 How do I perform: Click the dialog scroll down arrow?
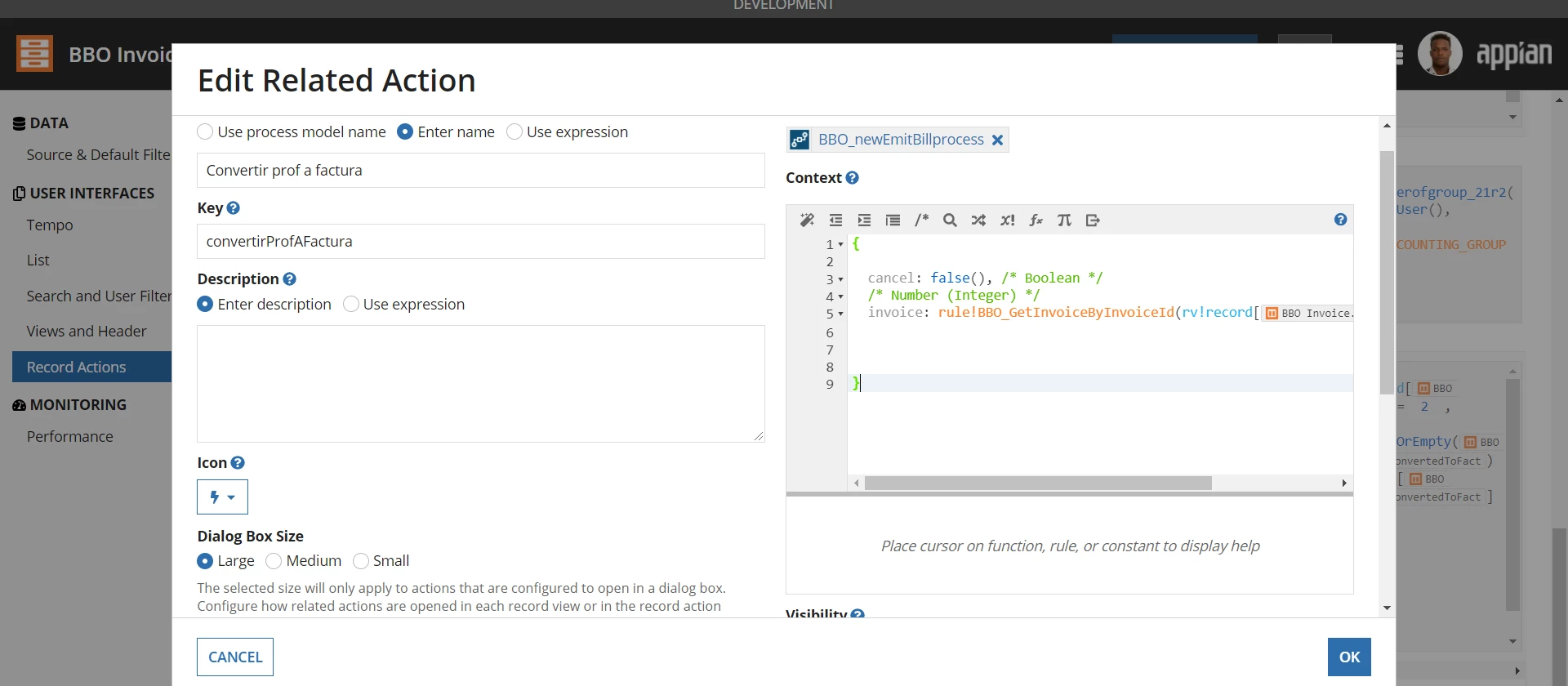point(1387,608)
